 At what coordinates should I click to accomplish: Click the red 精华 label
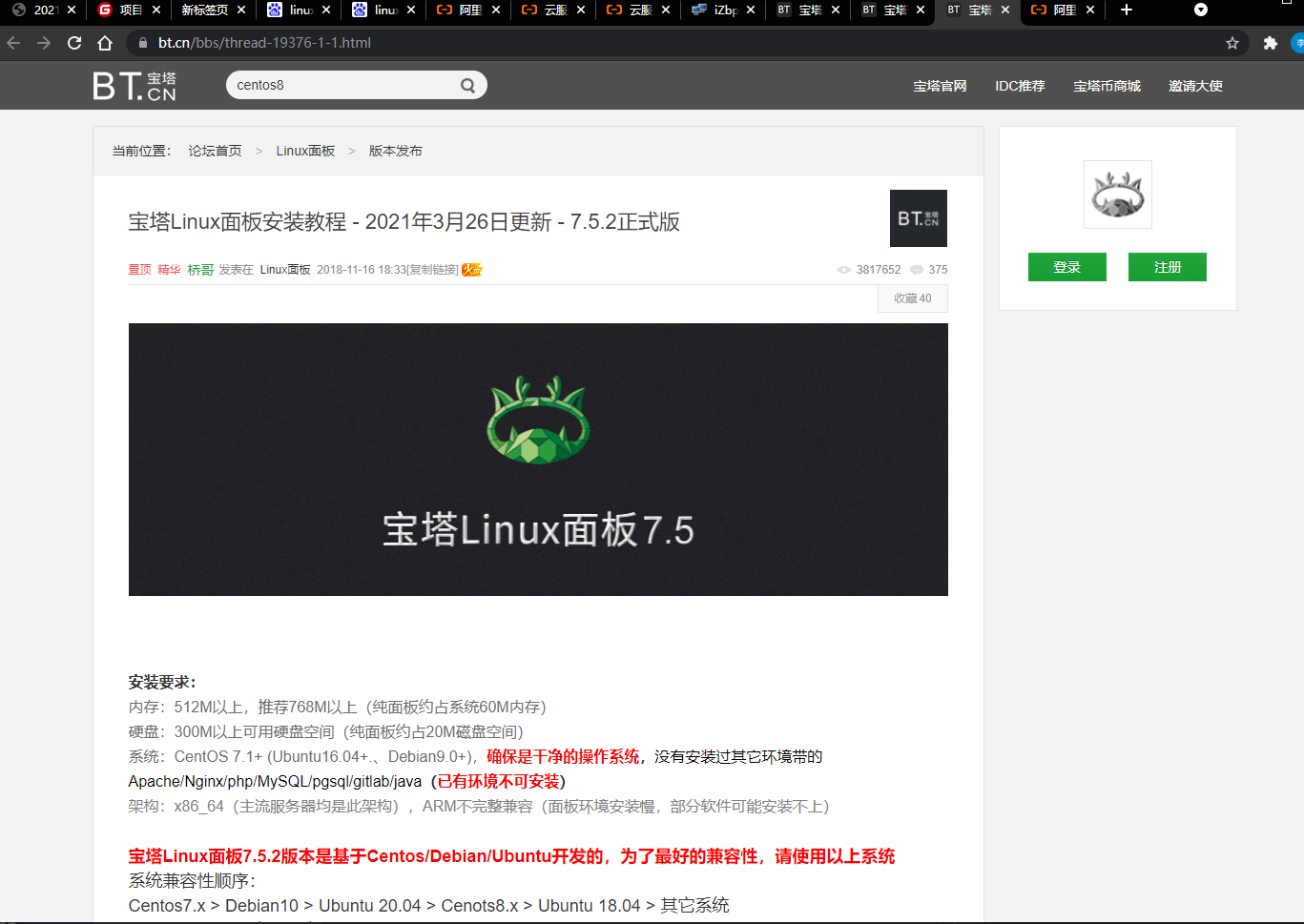[169, 270]
